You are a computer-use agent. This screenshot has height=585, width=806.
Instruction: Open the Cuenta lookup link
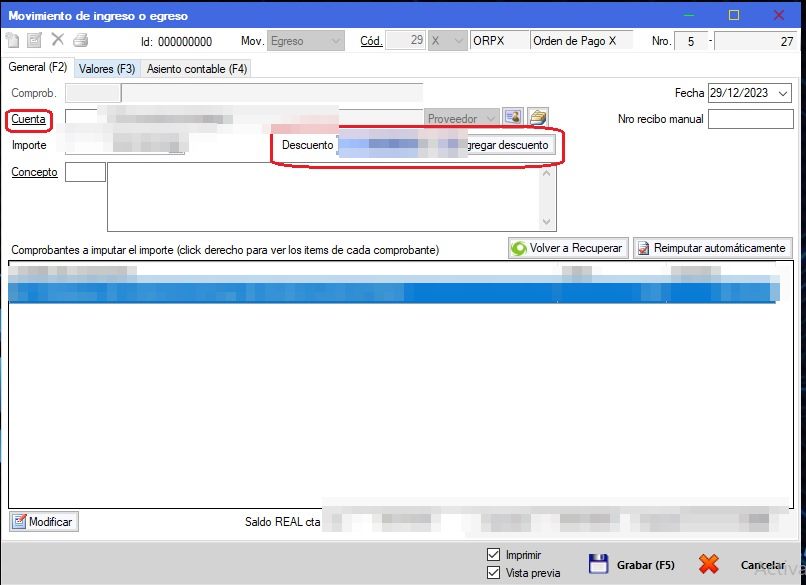[28, 119]
